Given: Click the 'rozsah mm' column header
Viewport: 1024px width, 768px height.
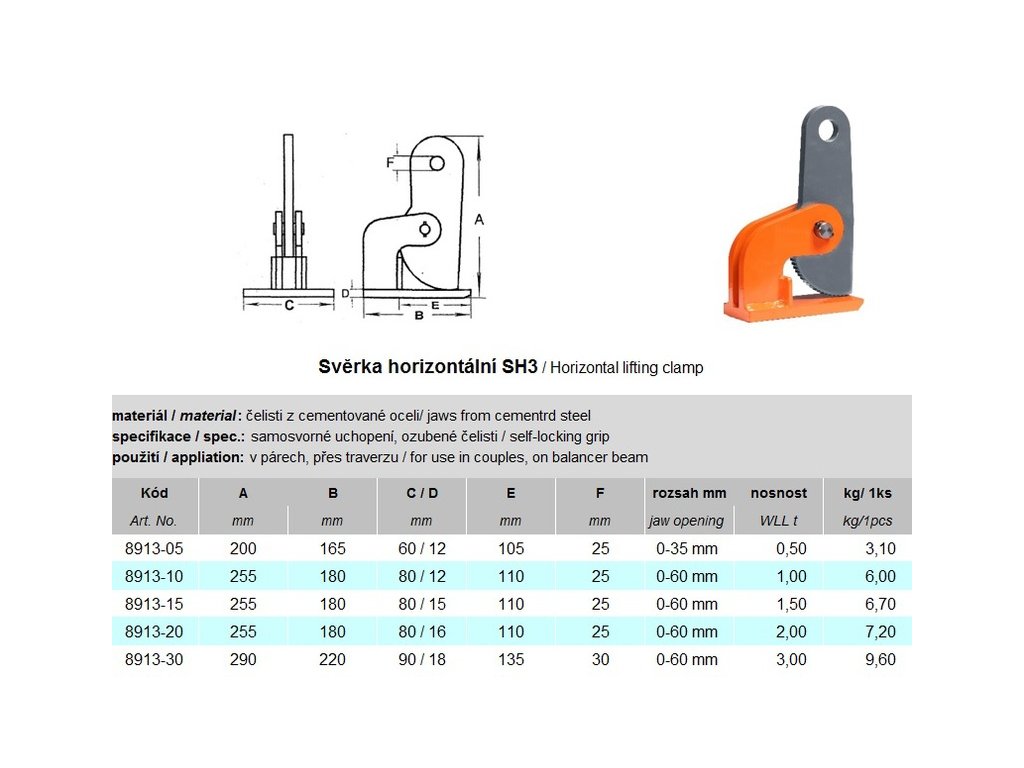Looking at the screenshot, I should pos(689,493).
